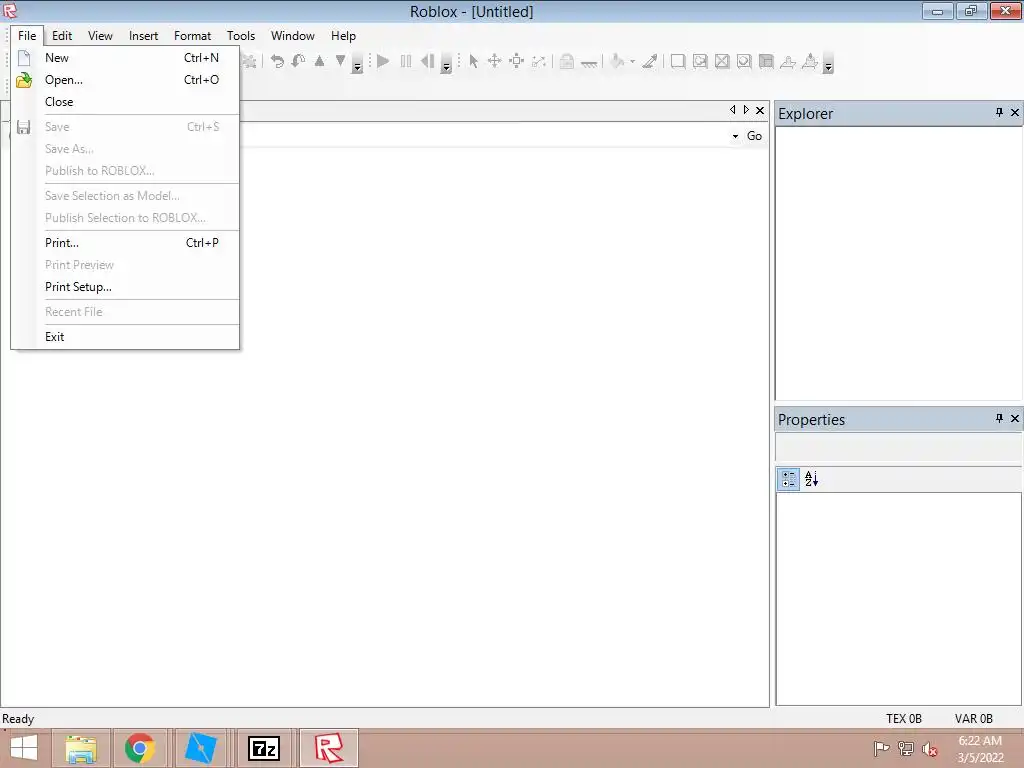The width and height of the screenshot is (1024, 768).
Task: Click the square with circle surface icon
Action: click(x=744, y=61)
